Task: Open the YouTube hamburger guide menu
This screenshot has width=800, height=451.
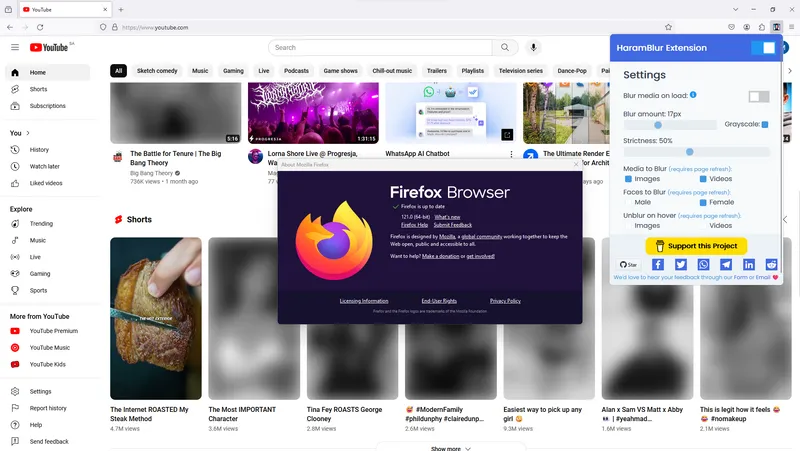Action: (14, 47)
